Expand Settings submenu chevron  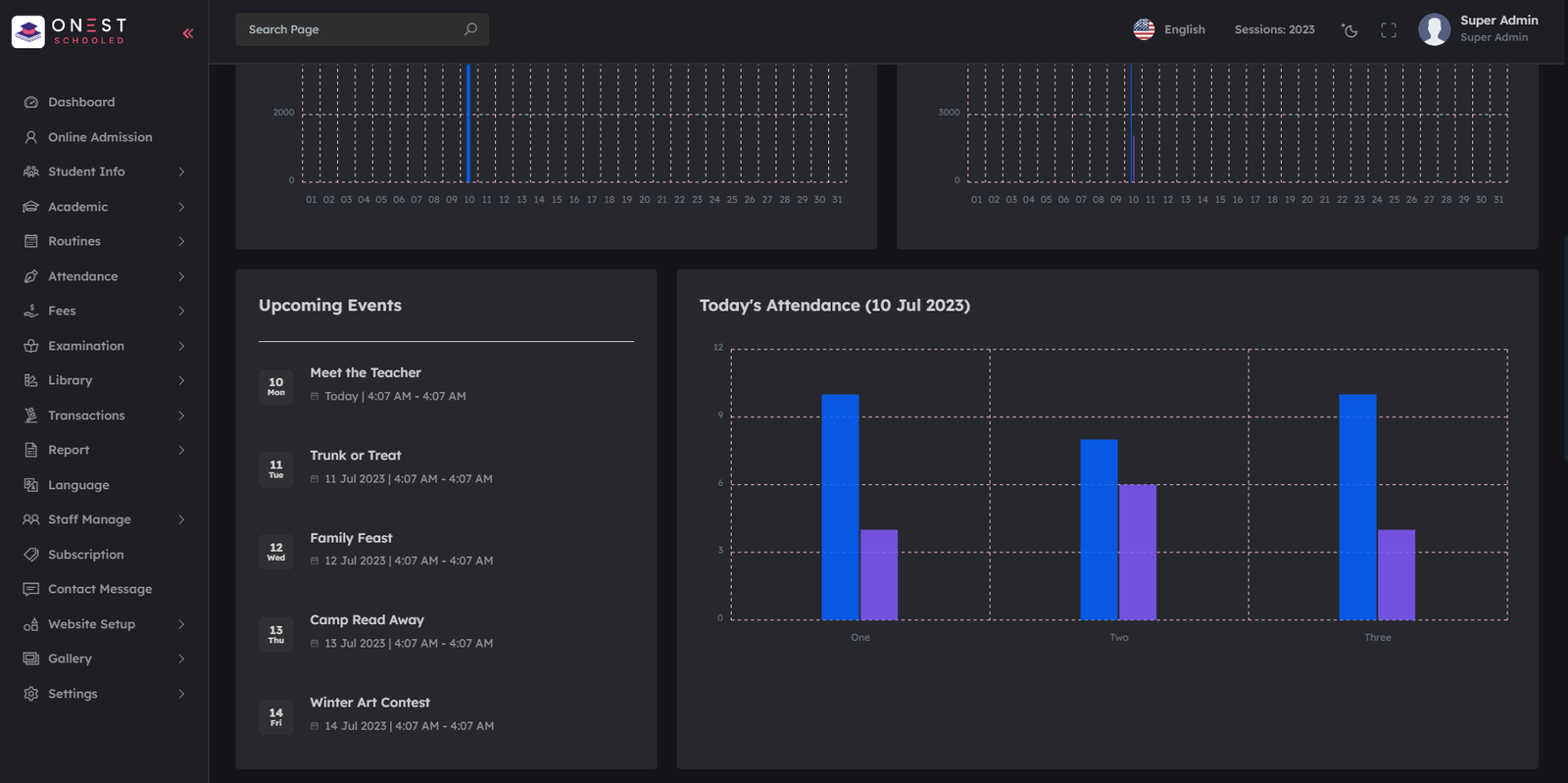[181, 694]
